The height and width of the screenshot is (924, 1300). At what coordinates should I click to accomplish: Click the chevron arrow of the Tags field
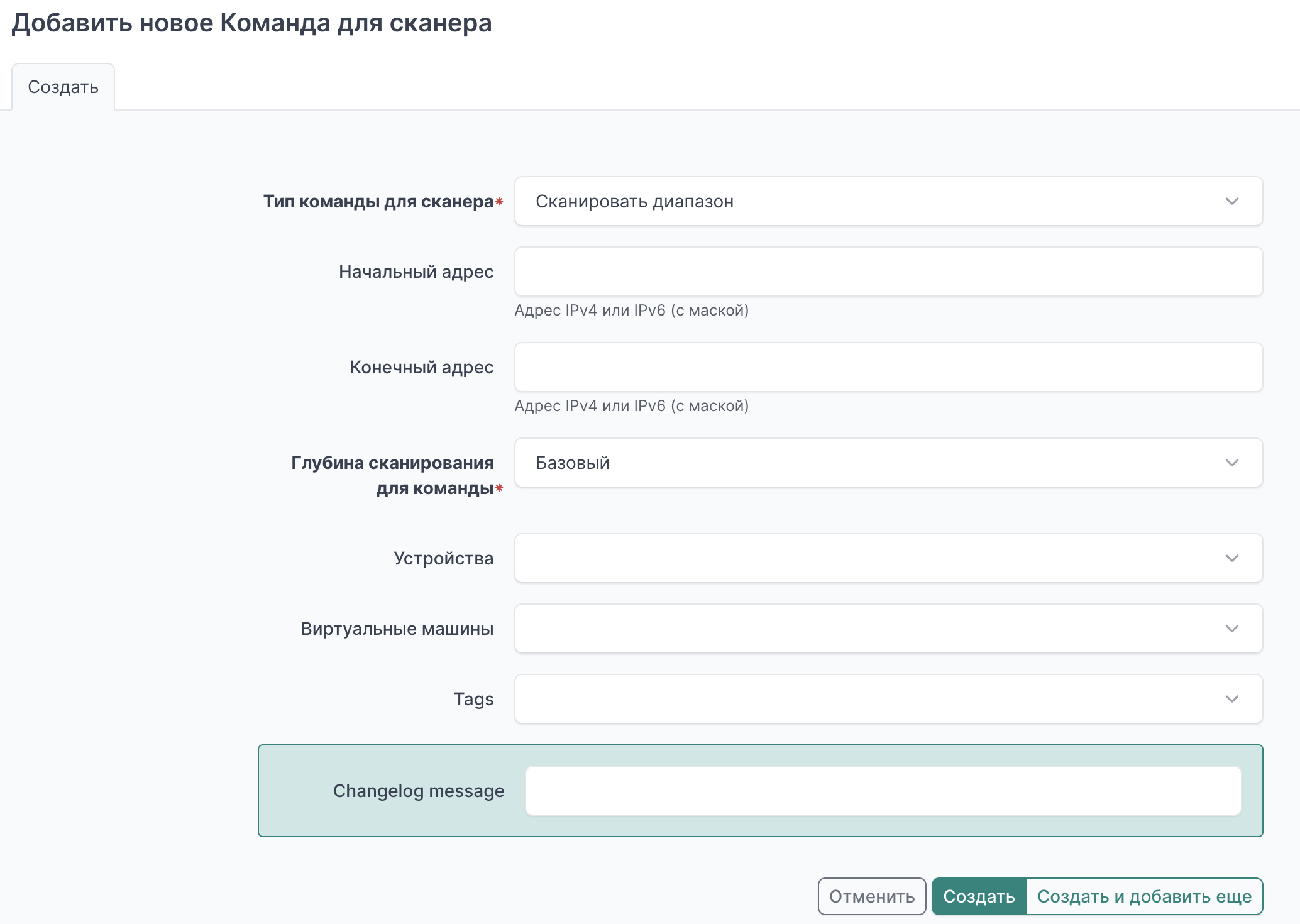[1231, 699]
